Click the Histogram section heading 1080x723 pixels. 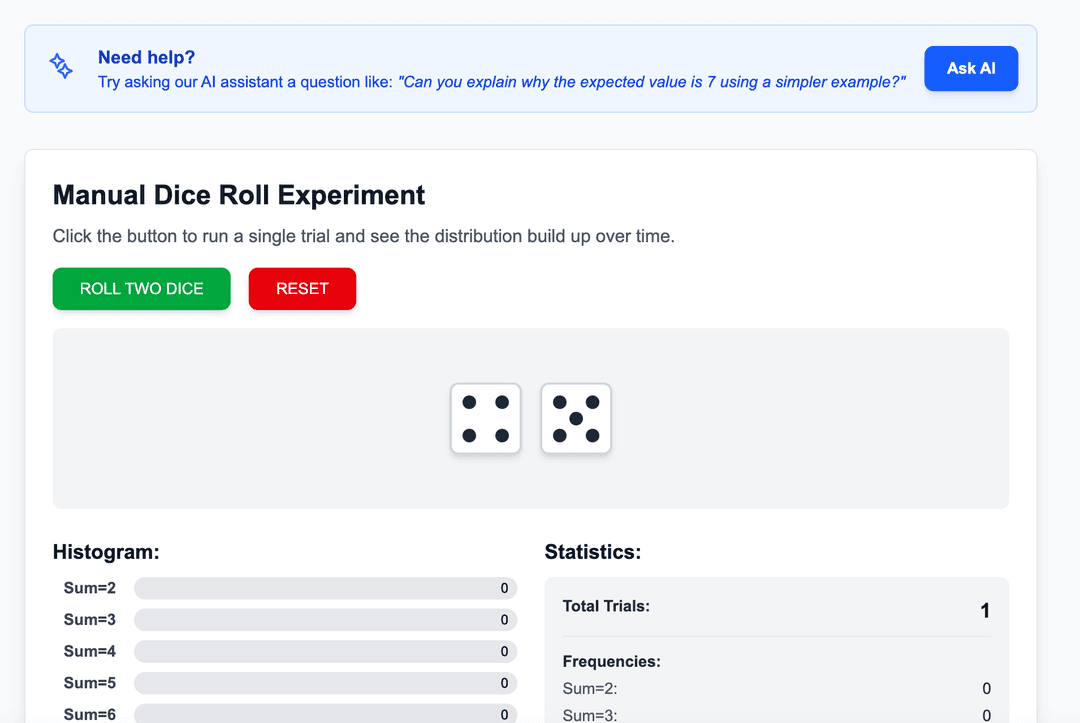pyautogui.click(x=106, y=552)
